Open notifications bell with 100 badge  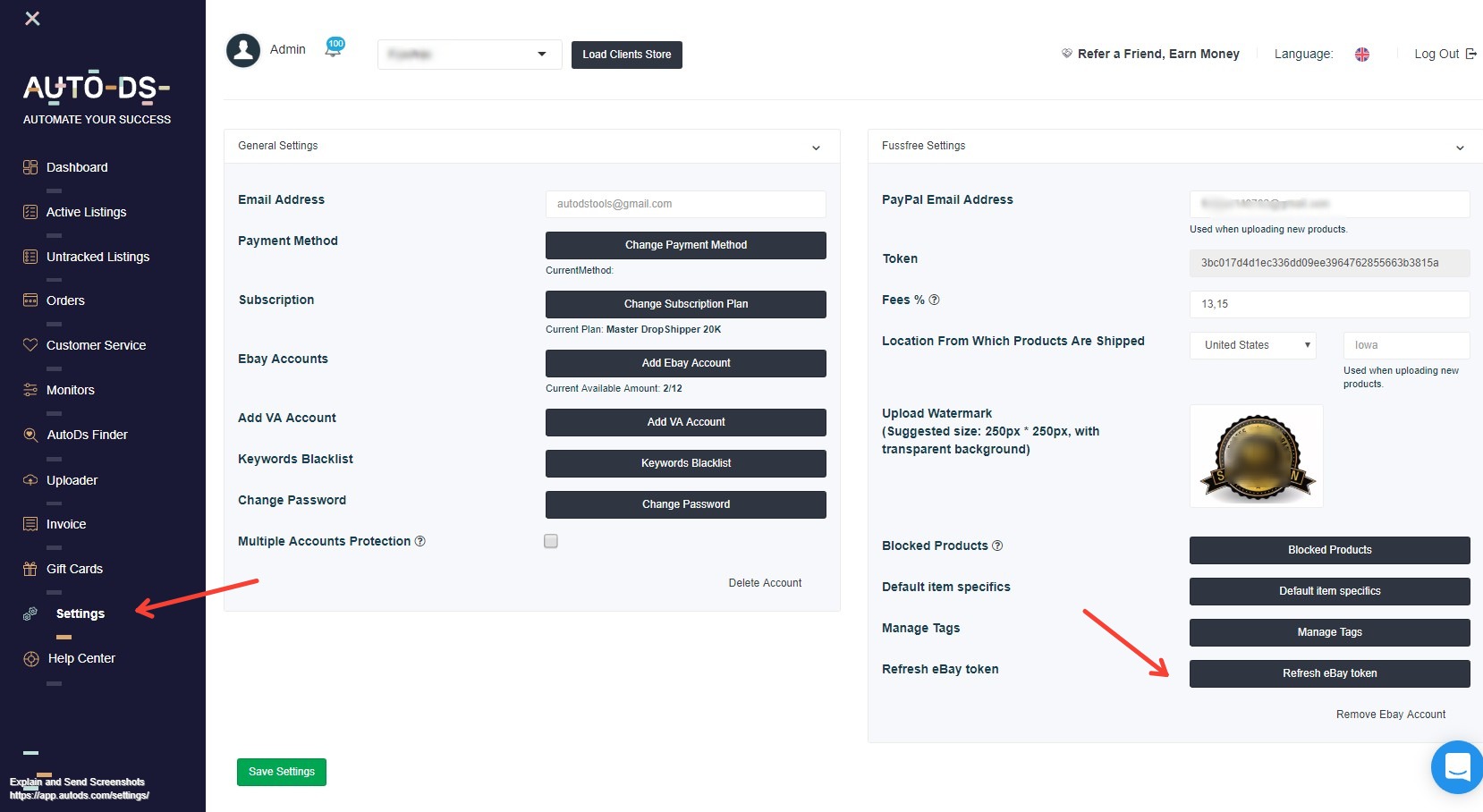pyautogui.click(x=335, y=47)
